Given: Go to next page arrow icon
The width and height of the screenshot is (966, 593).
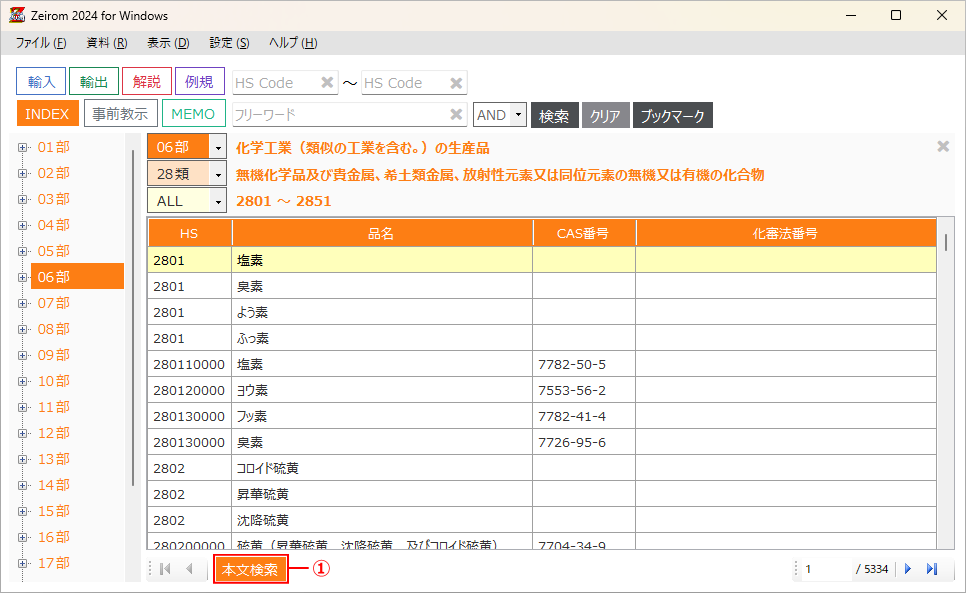Looking at the screenshot, I should [x=908, y=569].
